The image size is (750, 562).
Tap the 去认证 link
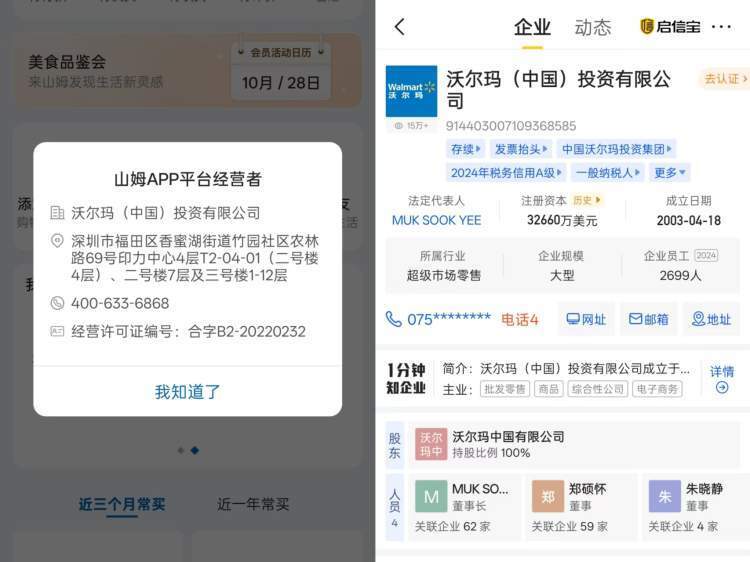pos(725,78)
